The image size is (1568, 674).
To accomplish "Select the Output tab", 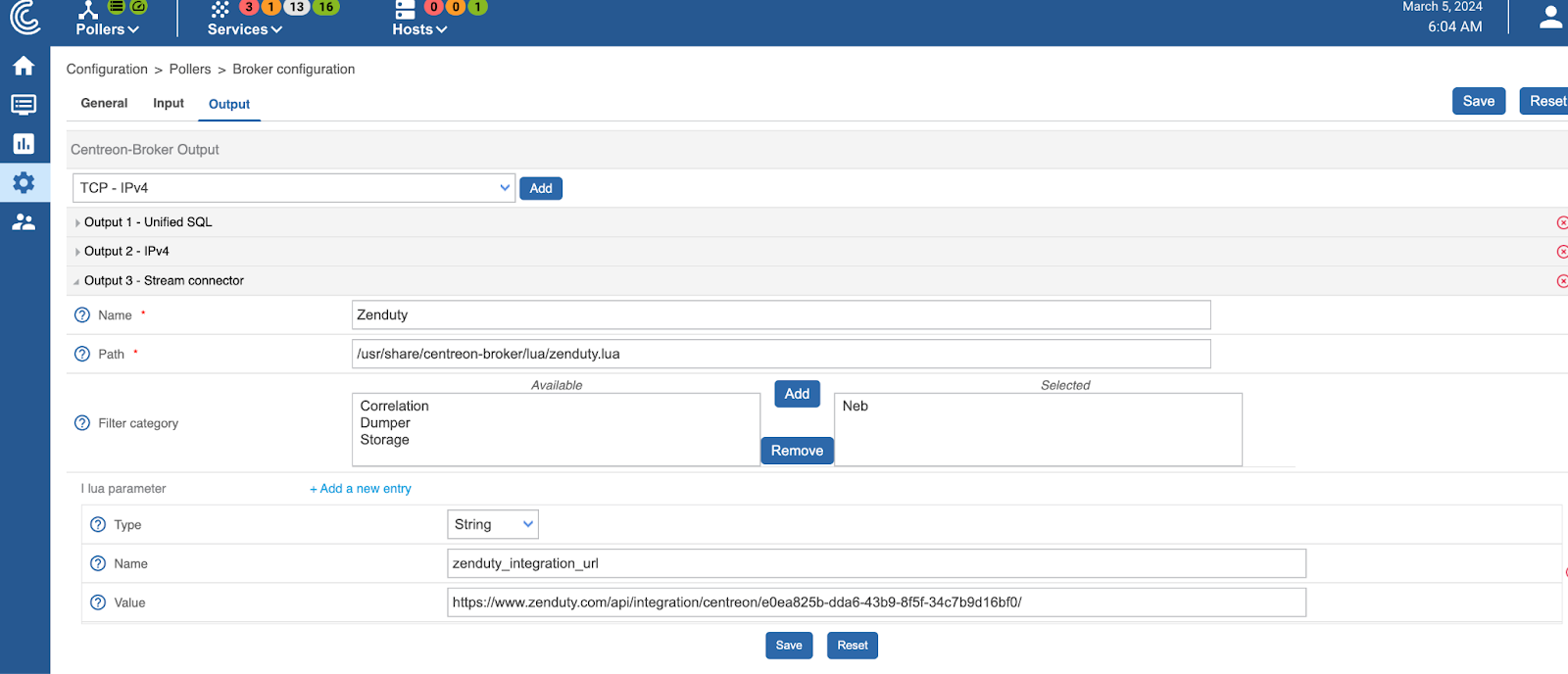I will click(x=229, y=104).
